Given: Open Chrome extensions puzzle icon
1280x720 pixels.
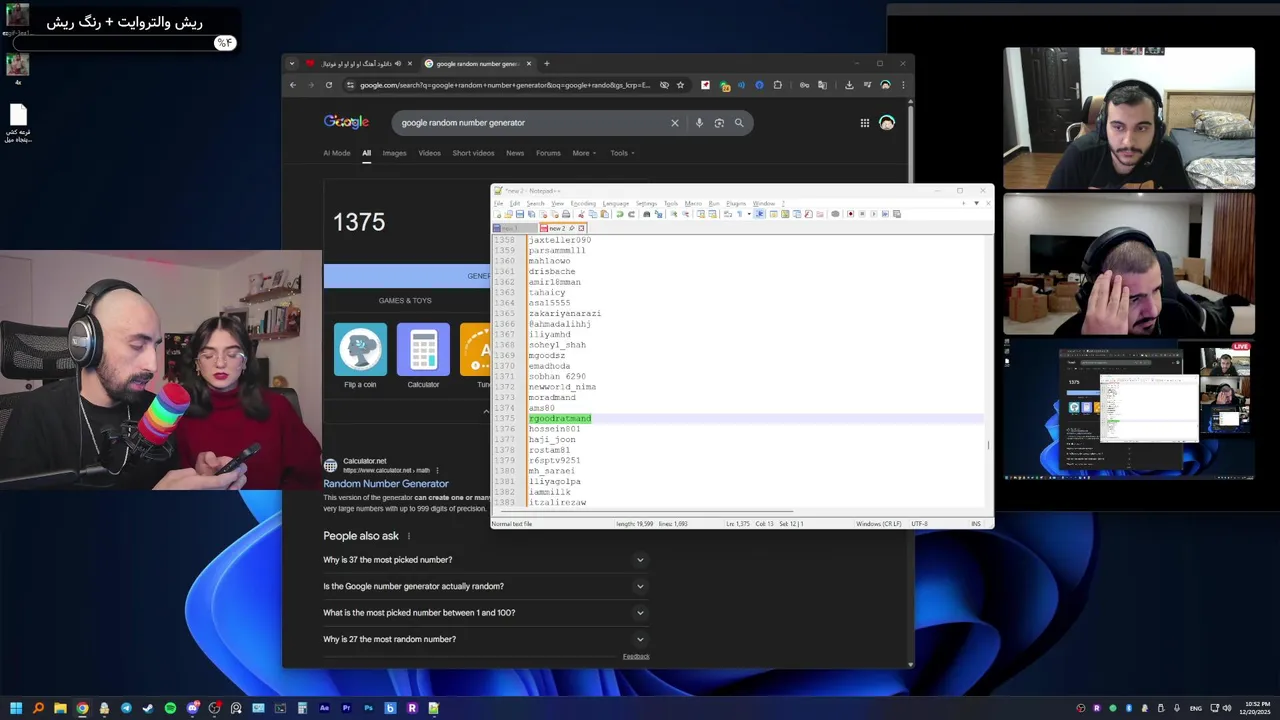Looking at the screenshot, I should point(778,85).
